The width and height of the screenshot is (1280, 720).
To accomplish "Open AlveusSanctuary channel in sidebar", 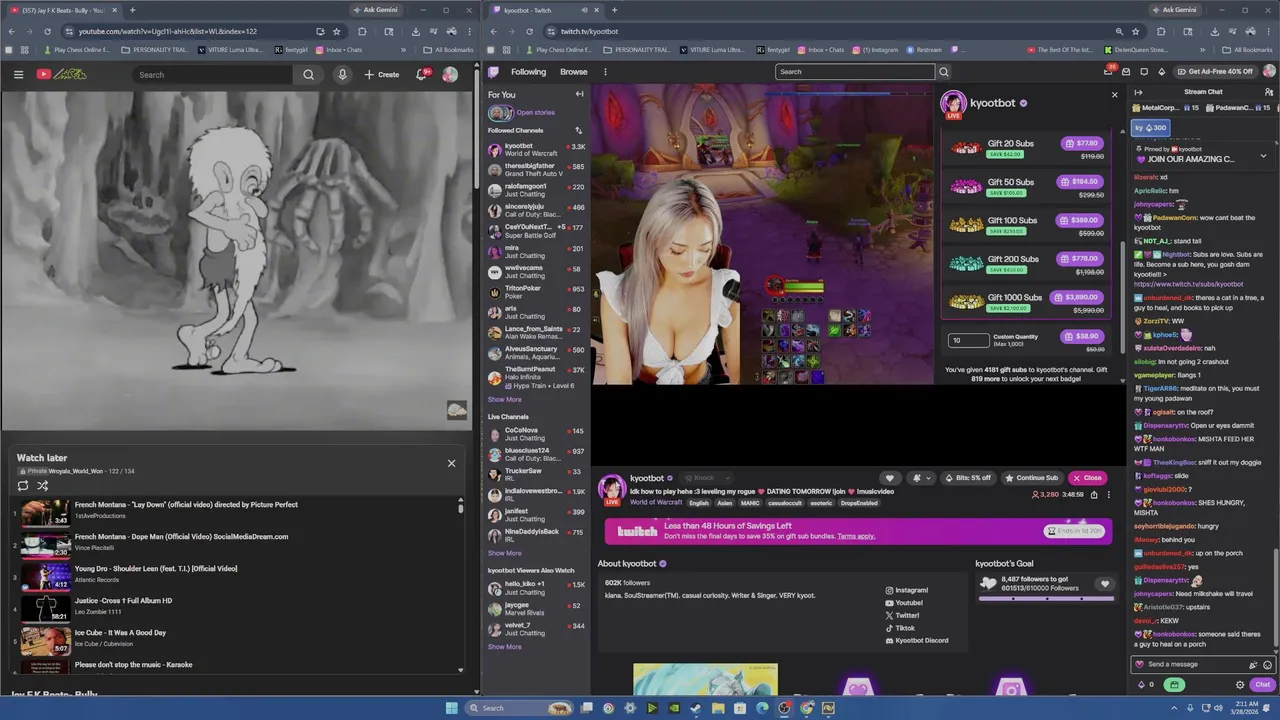I will pyautogui.click(x=537, y=353).
